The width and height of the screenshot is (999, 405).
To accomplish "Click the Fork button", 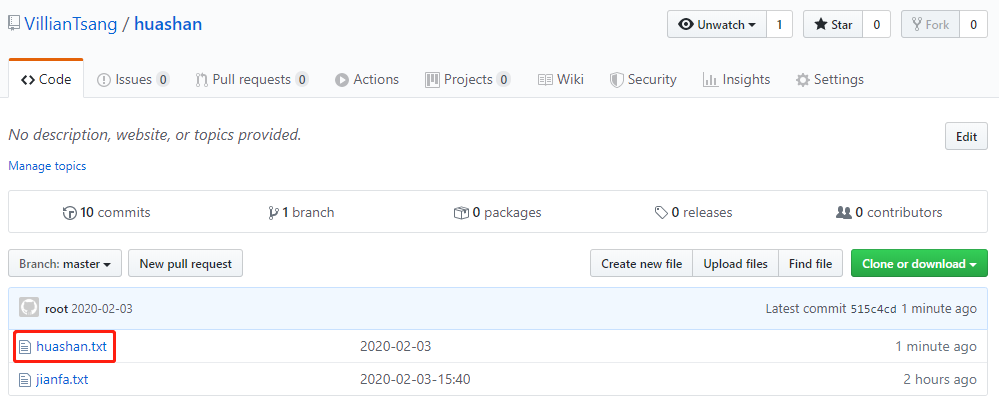I will 930,25.
